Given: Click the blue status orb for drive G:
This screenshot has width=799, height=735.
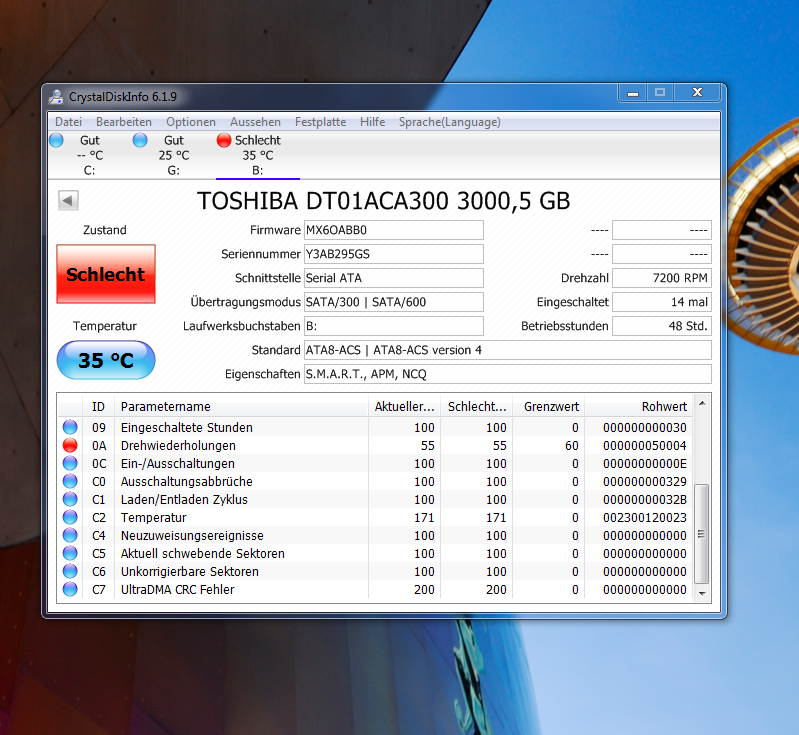Looking at the screenshot, I should coord(140,140).
